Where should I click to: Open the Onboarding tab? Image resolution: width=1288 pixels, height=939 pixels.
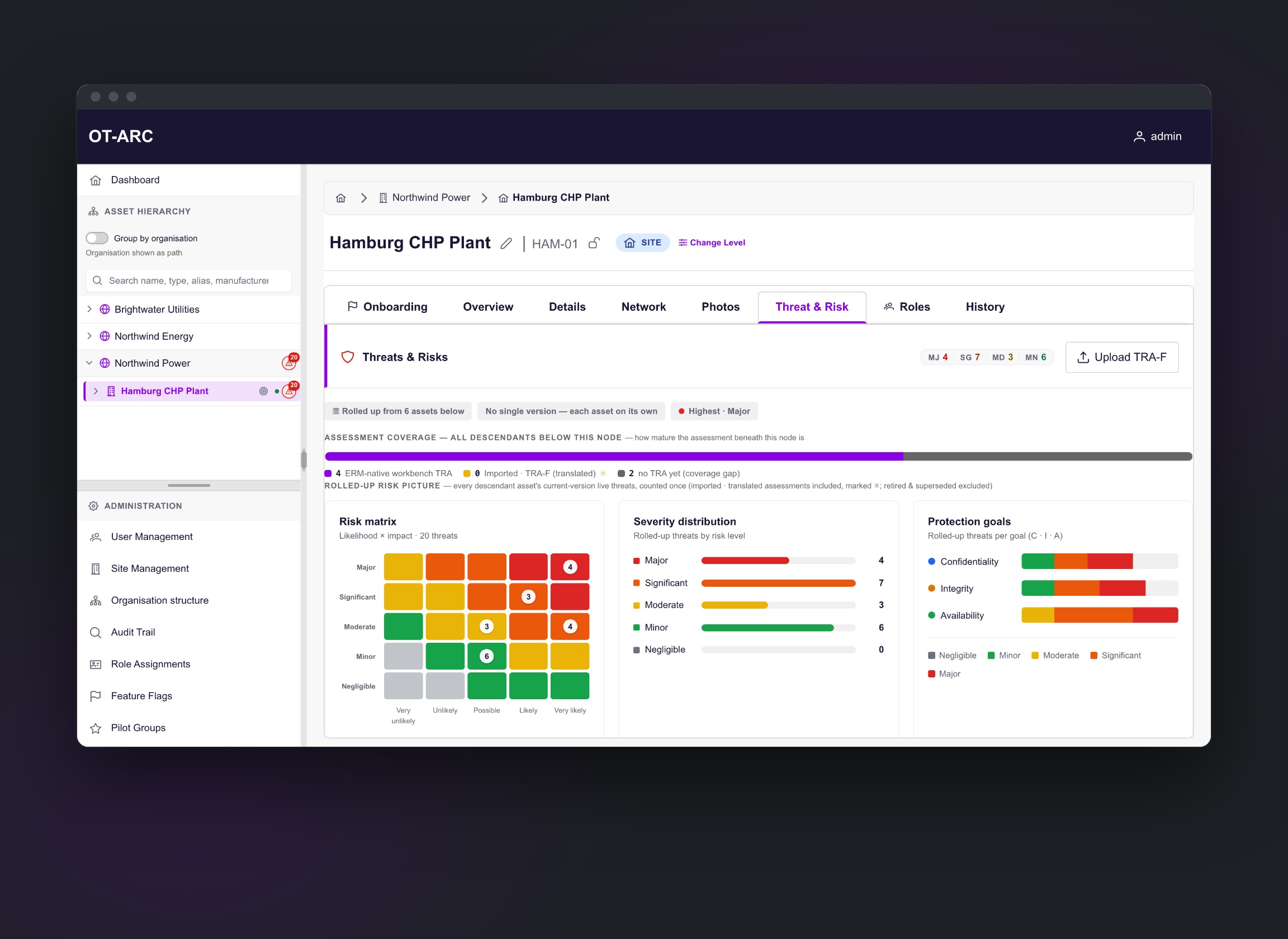pos(387,307)
